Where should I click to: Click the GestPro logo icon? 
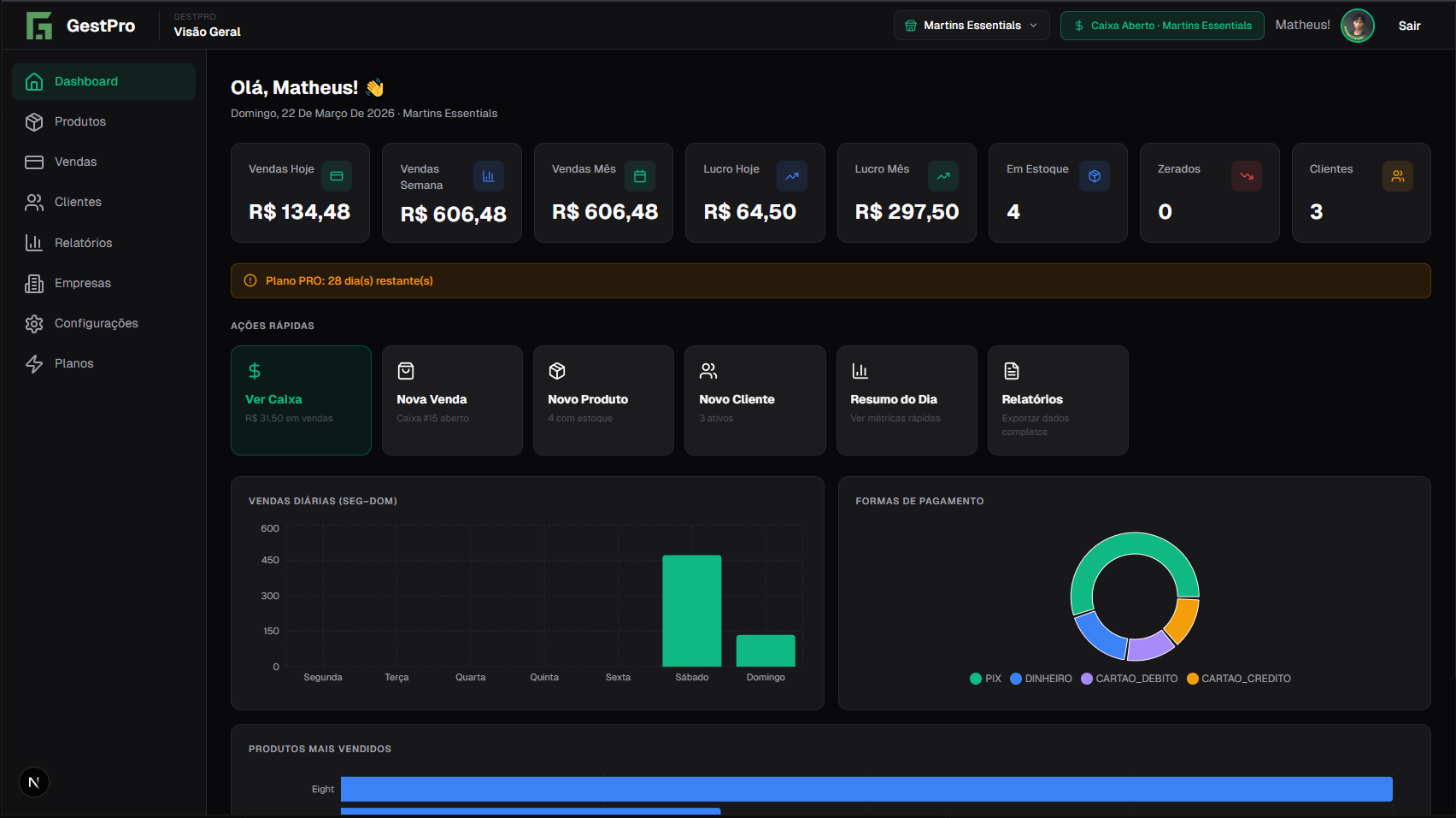[39, 26]
